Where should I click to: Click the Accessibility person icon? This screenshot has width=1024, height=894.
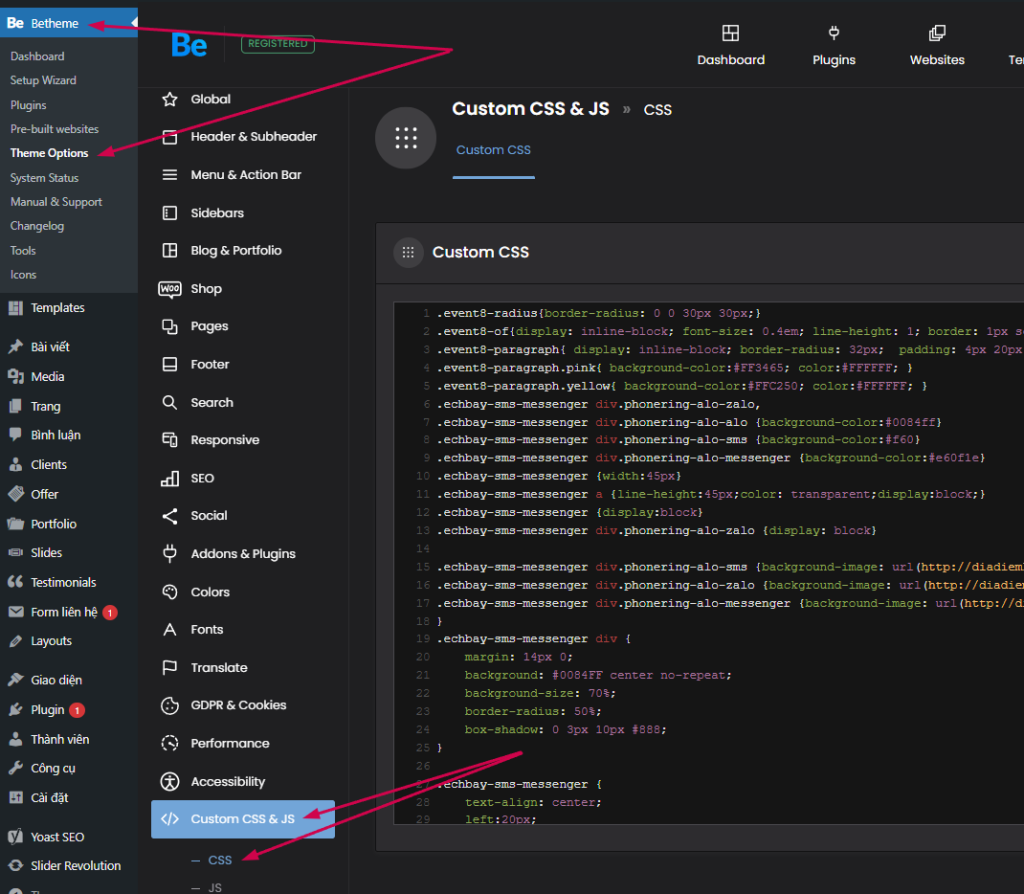170,782
